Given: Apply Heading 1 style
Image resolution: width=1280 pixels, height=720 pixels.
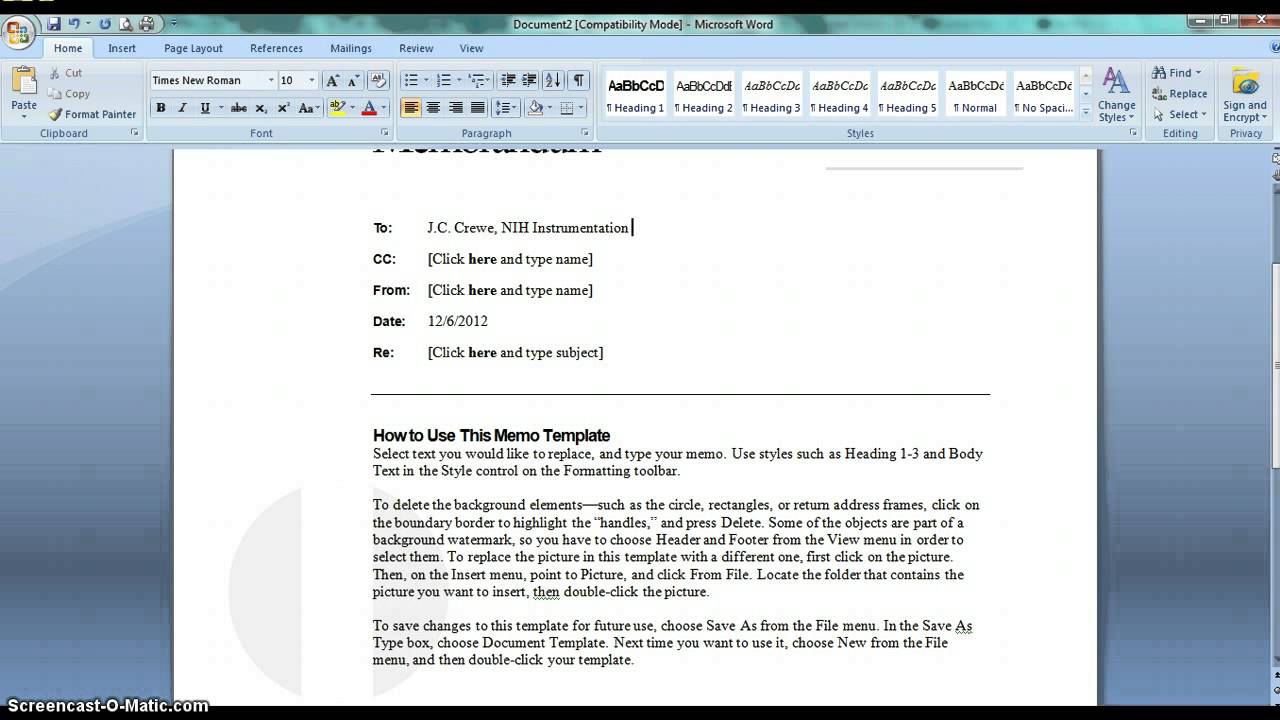Looking at the screenshot, I should [x=636, y=95].
